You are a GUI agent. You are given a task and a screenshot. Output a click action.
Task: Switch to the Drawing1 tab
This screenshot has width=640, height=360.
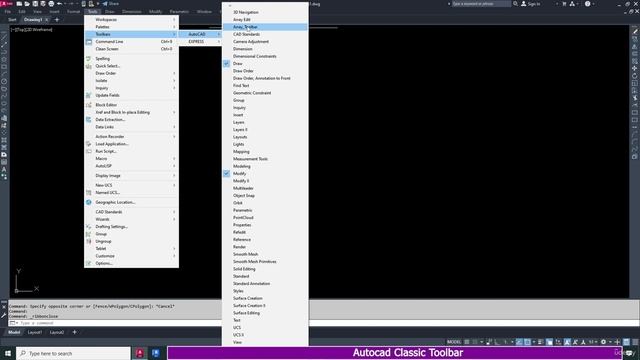pyautogui.click(x=33, y=20)
